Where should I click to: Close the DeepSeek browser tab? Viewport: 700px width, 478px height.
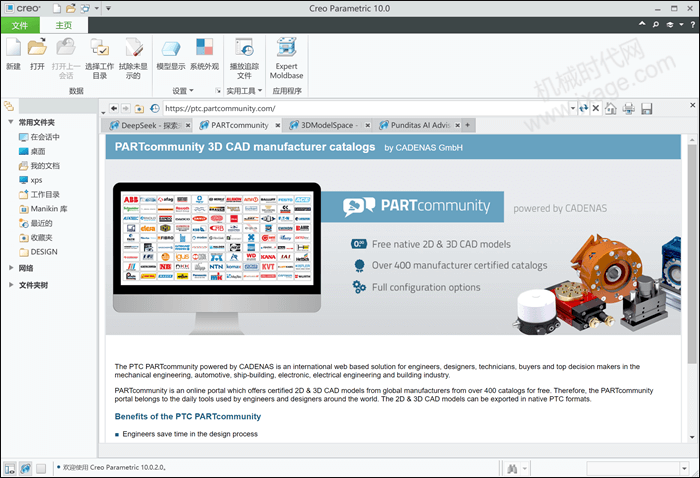click(x=188, y=125)
